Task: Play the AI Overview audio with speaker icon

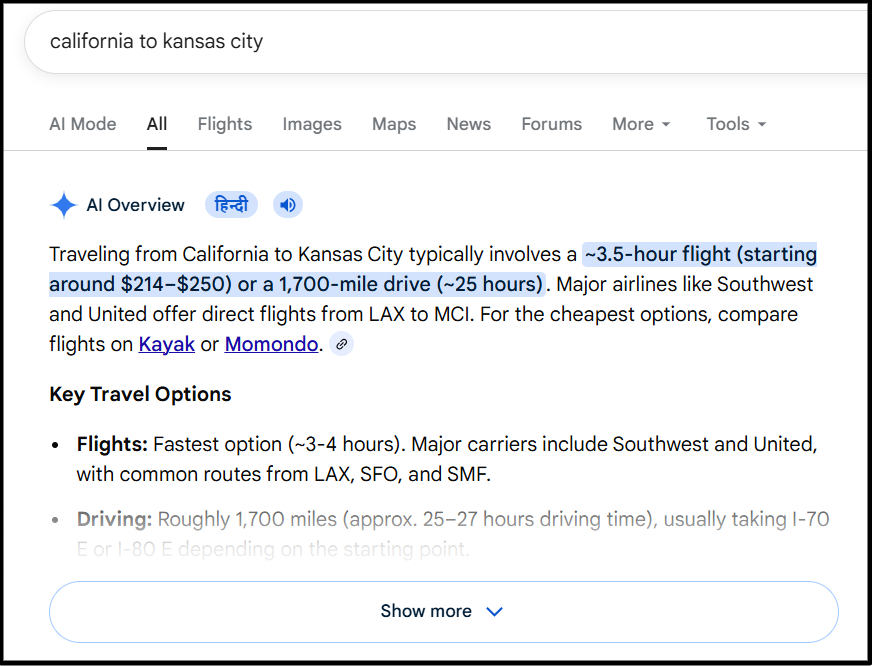Action: point(288,205)
